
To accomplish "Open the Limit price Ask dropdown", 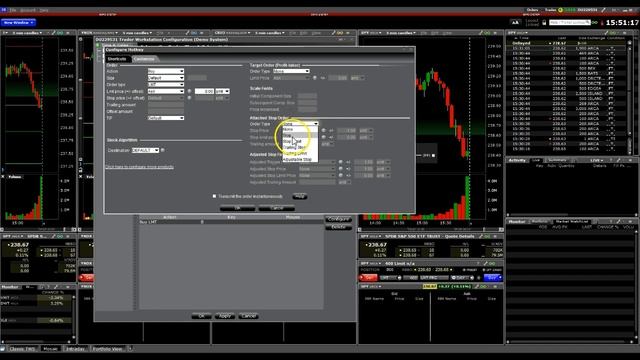I will click(x=166, y=91).
